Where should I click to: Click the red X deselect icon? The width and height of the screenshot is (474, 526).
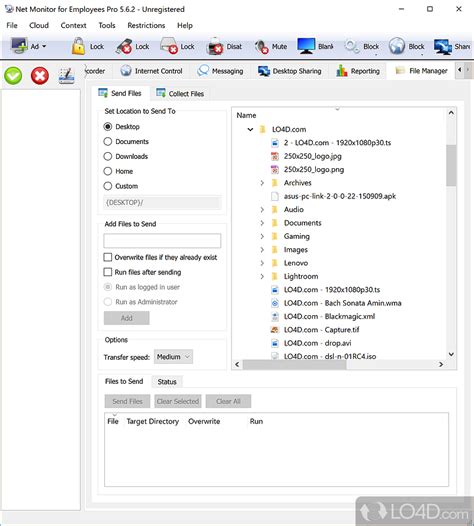pos(40,75)
